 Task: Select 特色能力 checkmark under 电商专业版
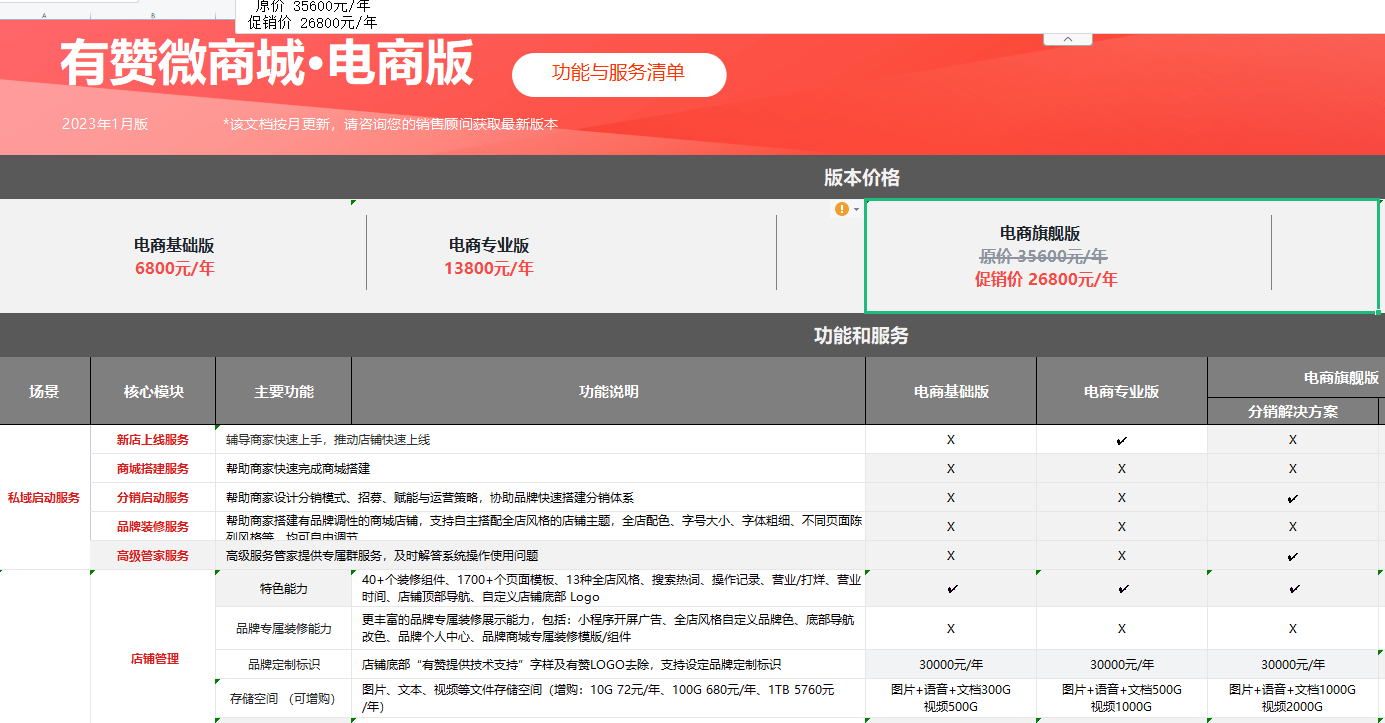(x=1122, y=589)
